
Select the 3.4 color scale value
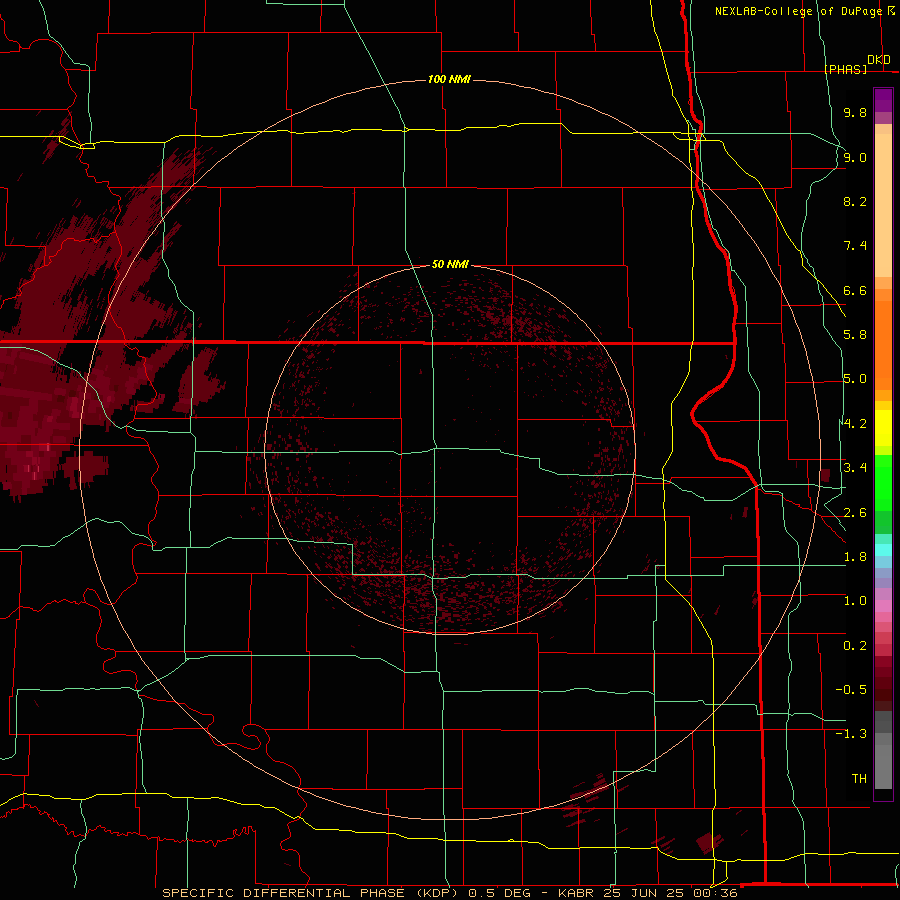point(855,468)
